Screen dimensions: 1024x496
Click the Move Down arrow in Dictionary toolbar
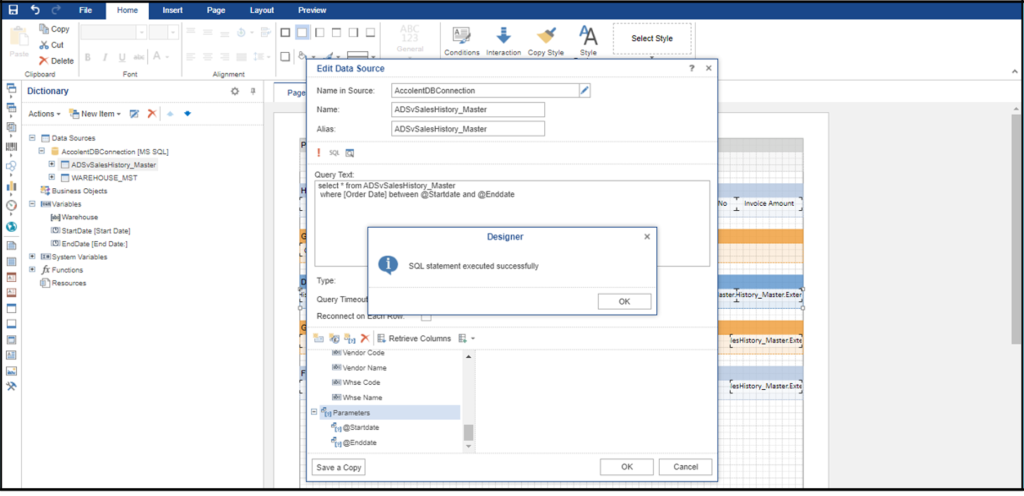[x=187, y=114]
